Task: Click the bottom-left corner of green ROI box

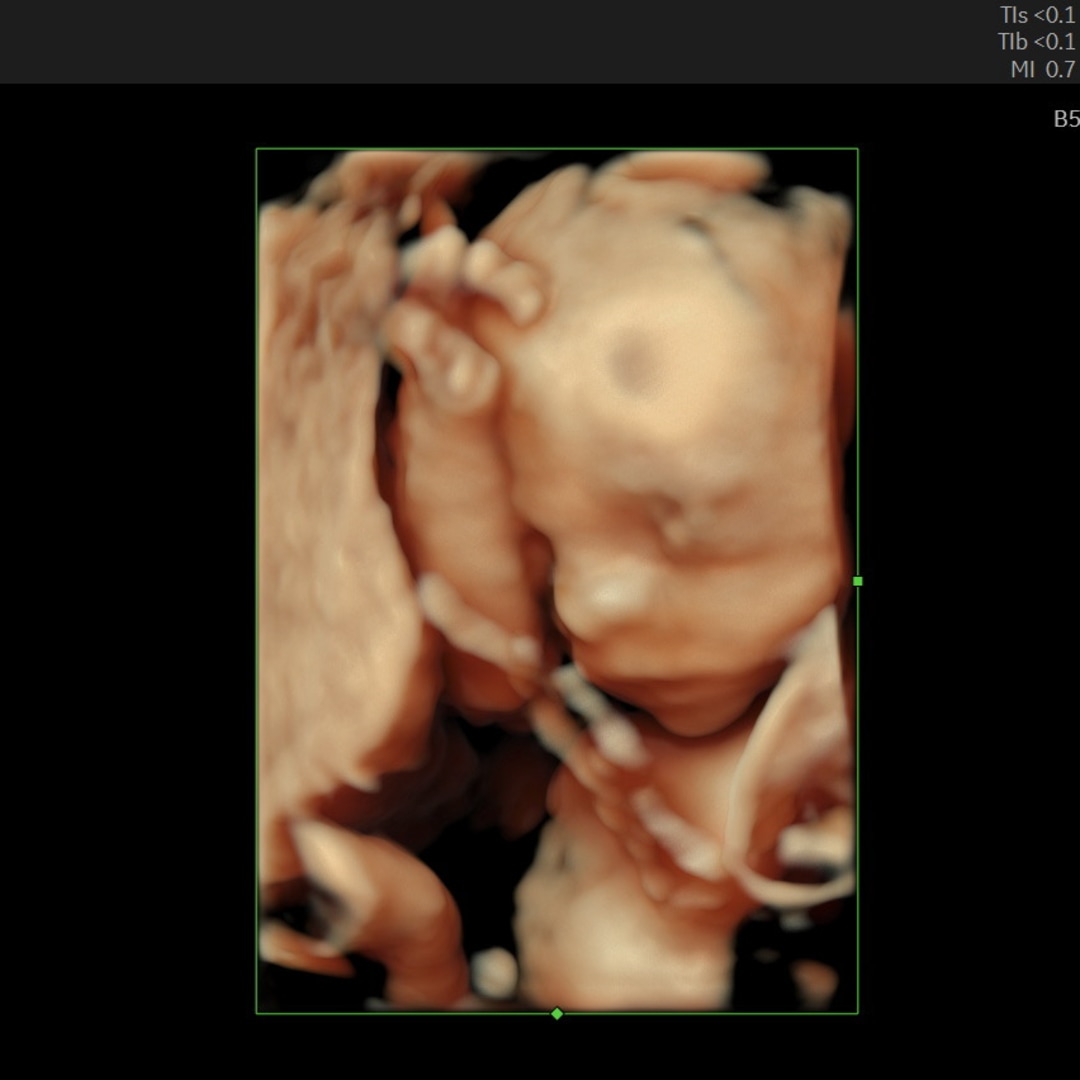Action: click(x=257, y=1013)
